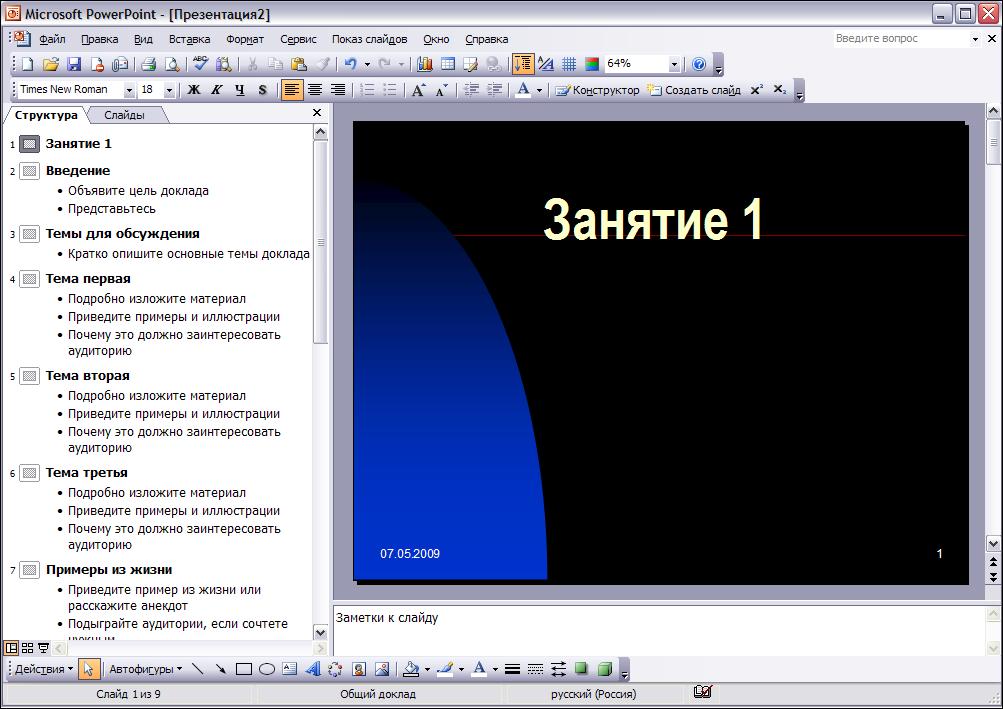Create a new blank presentation

[x=28, y=64]
